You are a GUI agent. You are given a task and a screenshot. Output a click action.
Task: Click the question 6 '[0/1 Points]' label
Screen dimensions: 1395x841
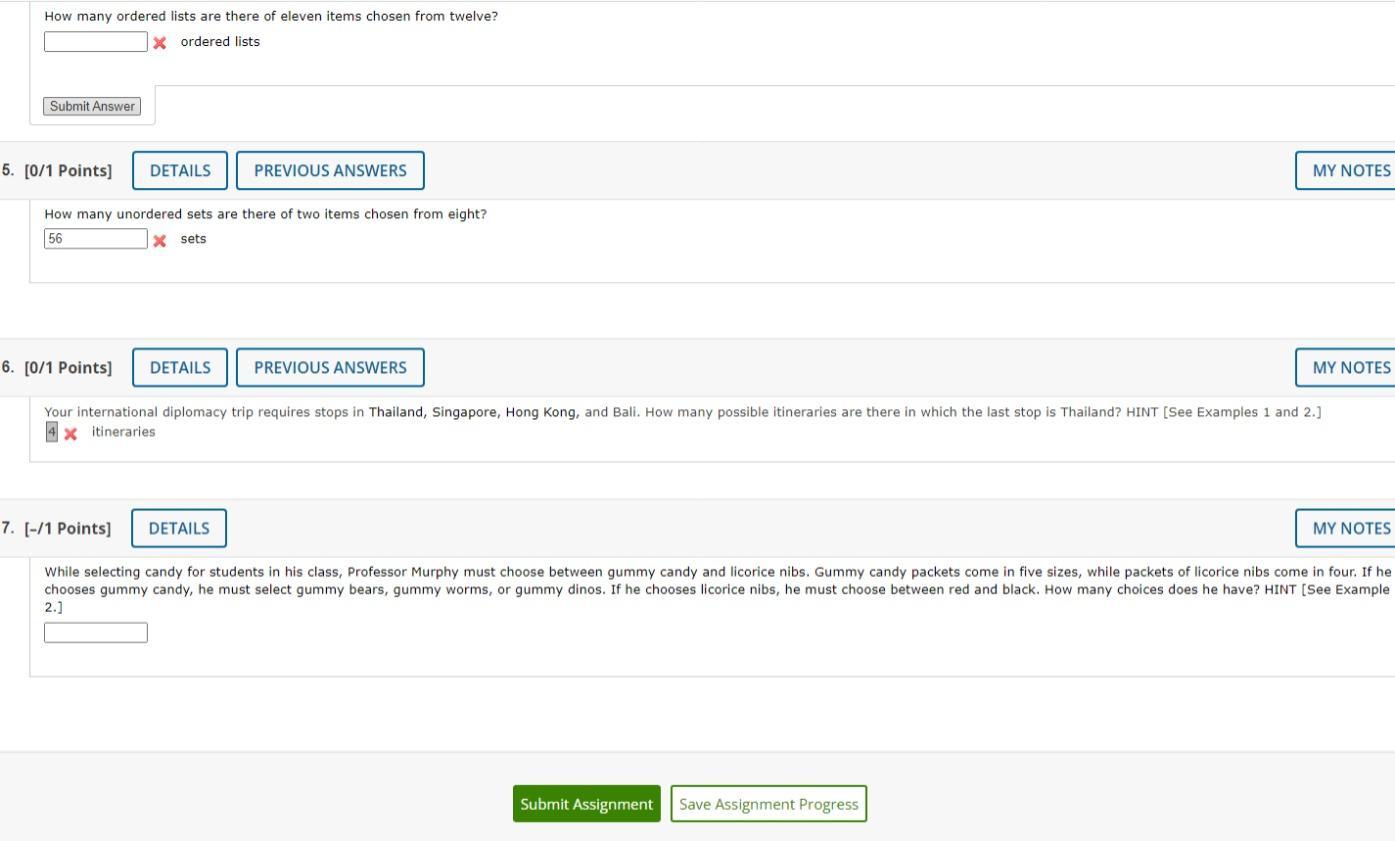[x=68, y=367]
